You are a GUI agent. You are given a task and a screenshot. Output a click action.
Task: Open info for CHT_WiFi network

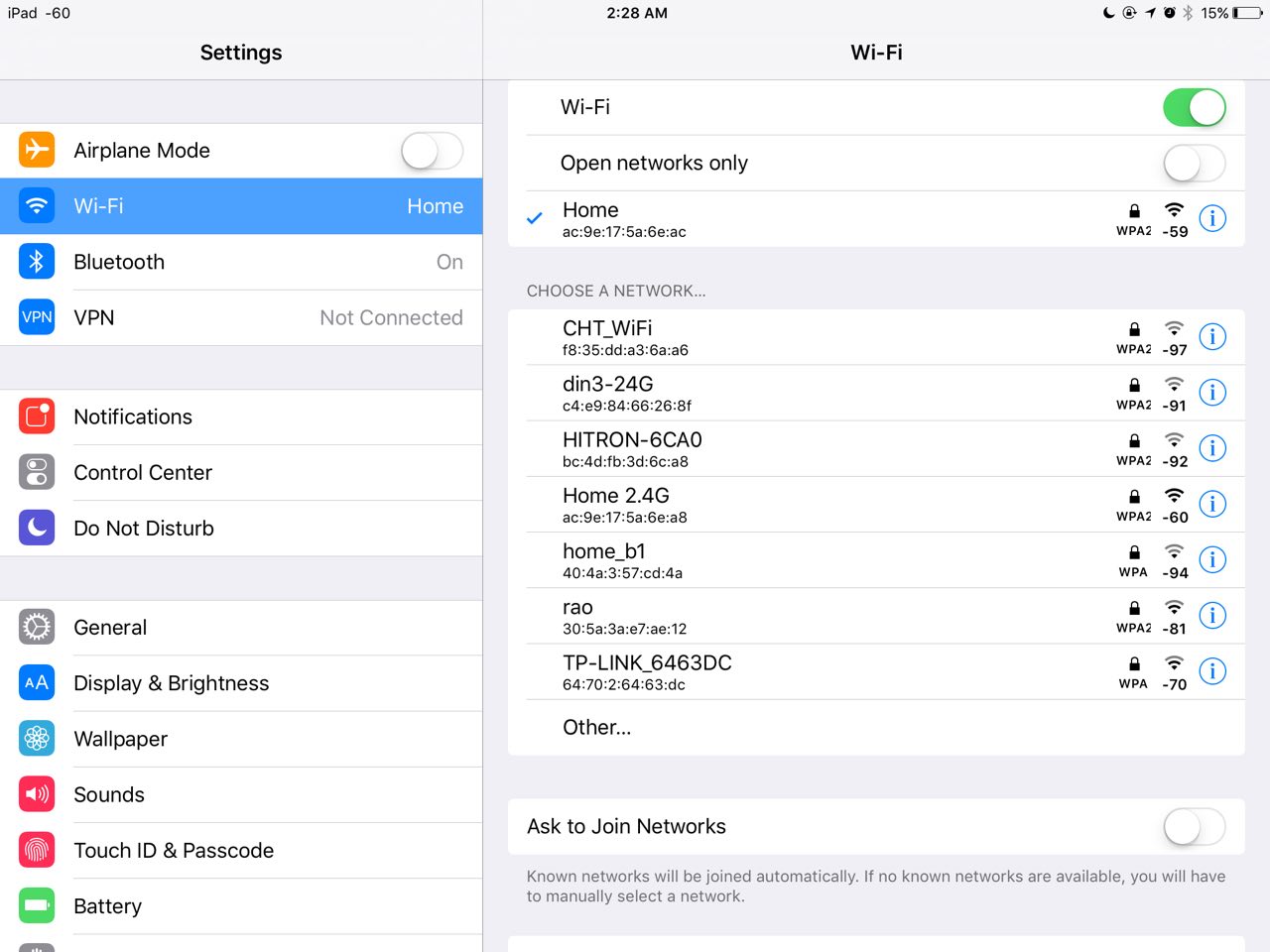pos(1212,336)
